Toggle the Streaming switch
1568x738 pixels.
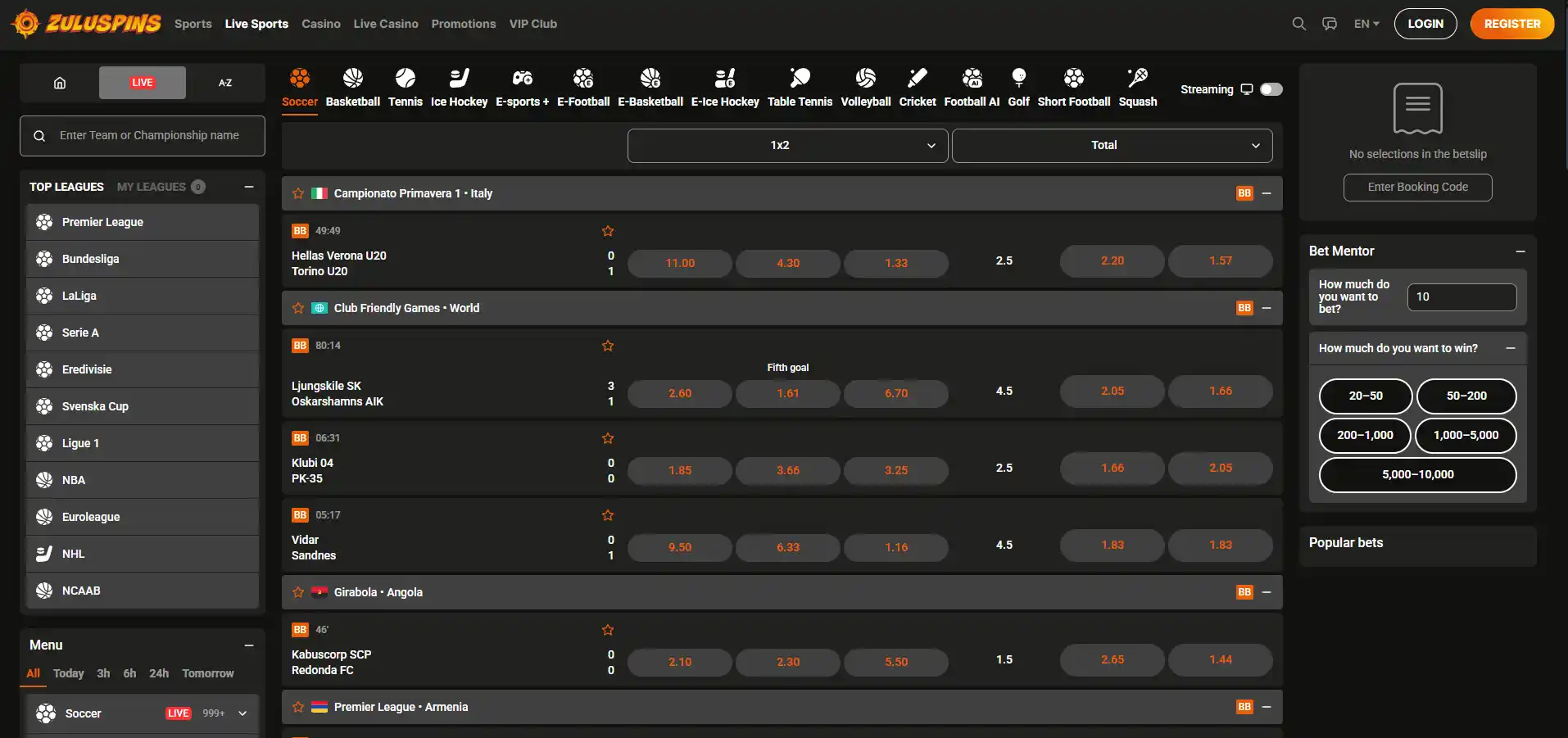click(1271, 89)
